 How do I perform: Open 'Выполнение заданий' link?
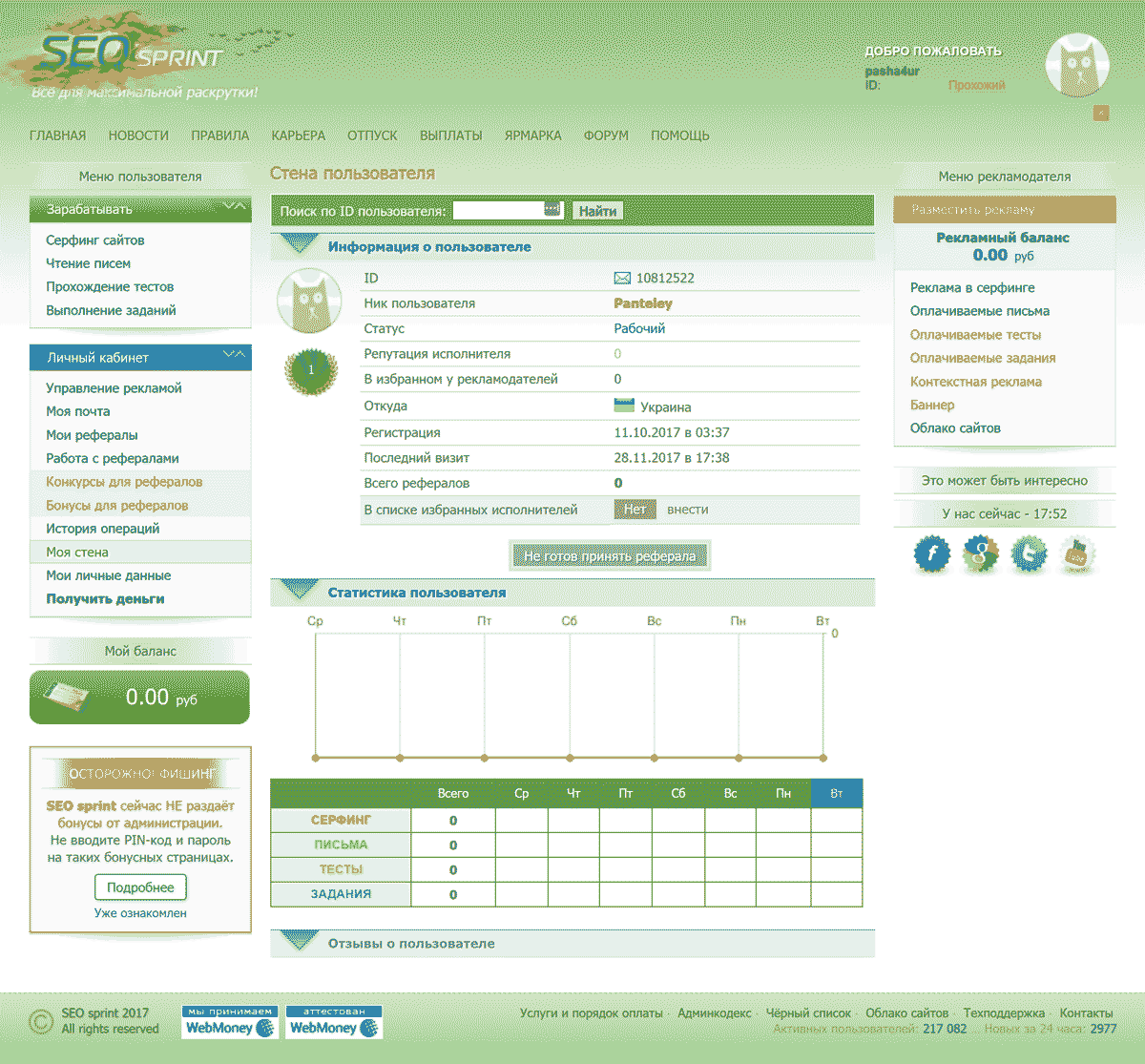point(111,310)
